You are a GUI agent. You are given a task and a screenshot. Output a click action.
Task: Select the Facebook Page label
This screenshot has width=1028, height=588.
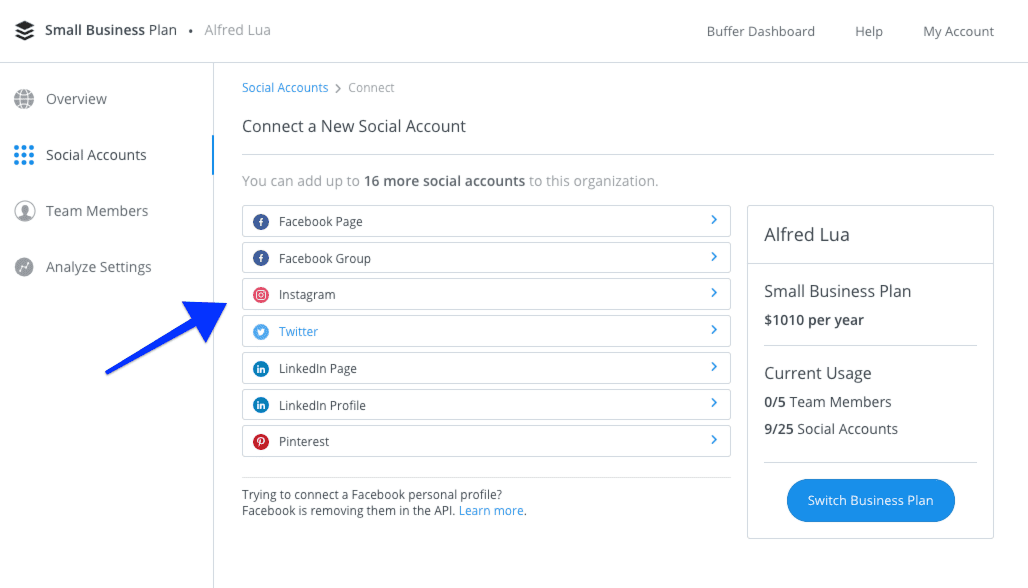[x=321, y=222]
